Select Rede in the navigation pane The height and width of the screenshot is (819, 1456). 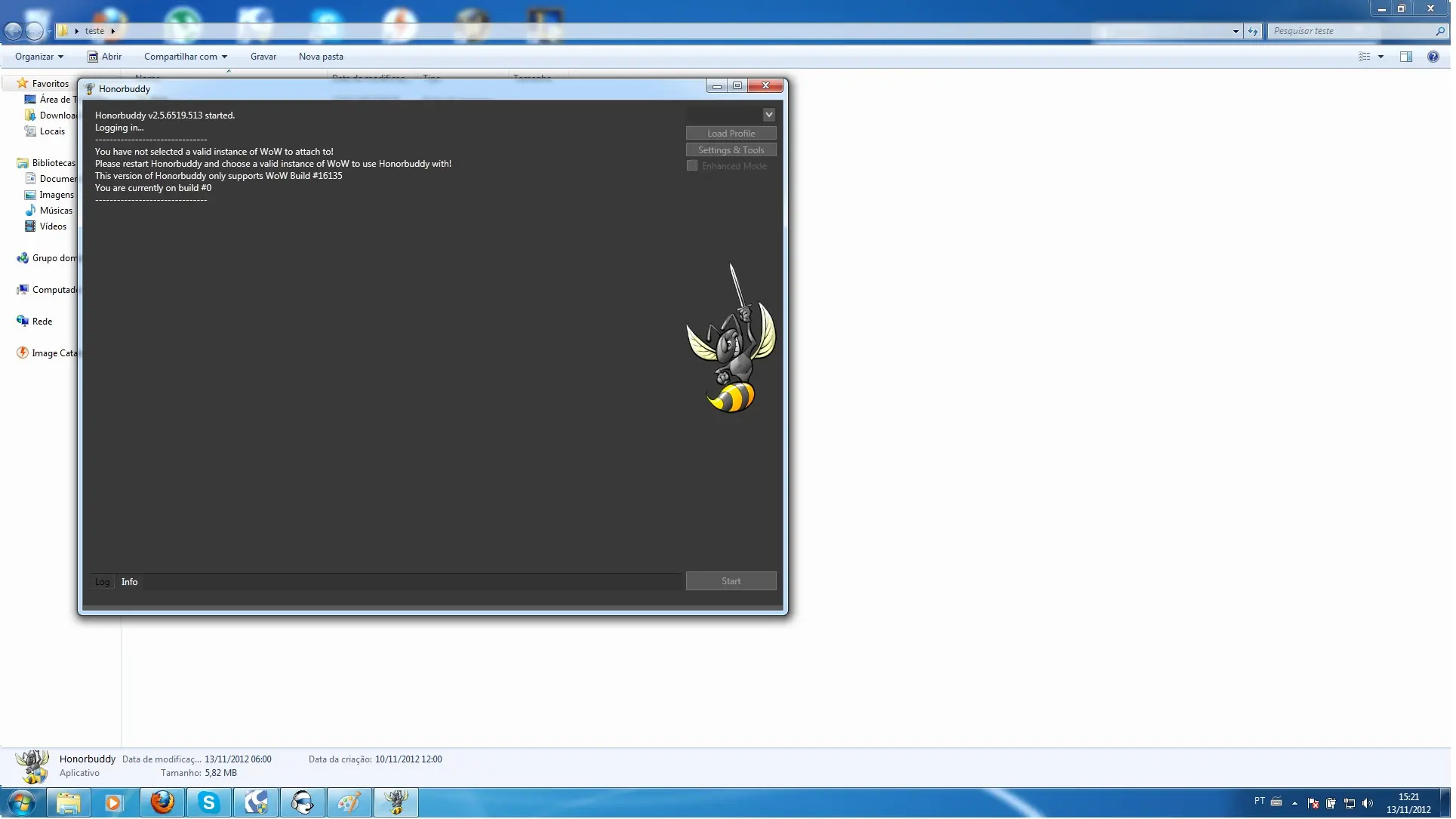(34, 322)
